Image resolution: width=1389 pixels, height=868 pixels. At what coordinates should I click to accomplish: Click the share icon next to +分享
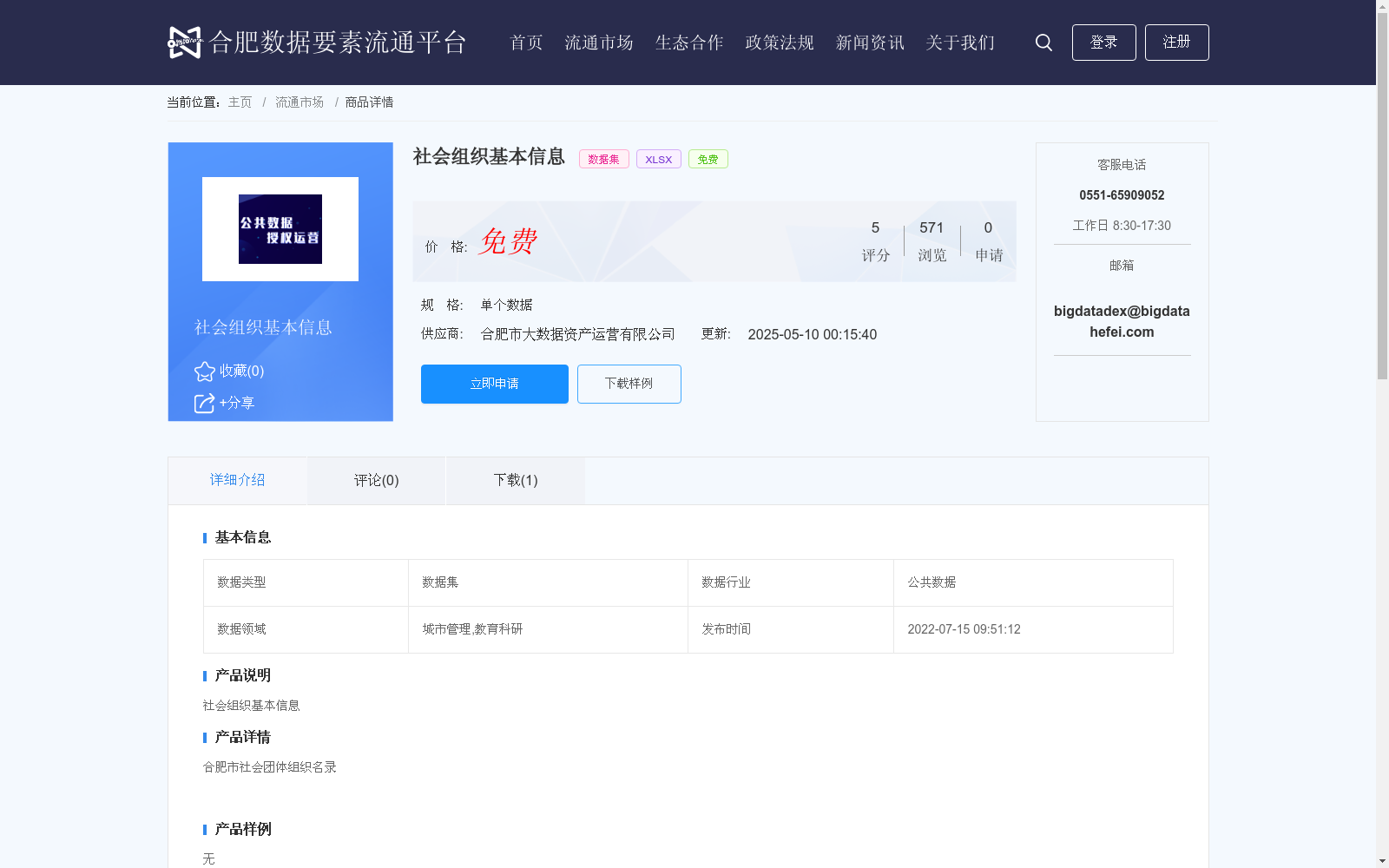click(204, 403)
